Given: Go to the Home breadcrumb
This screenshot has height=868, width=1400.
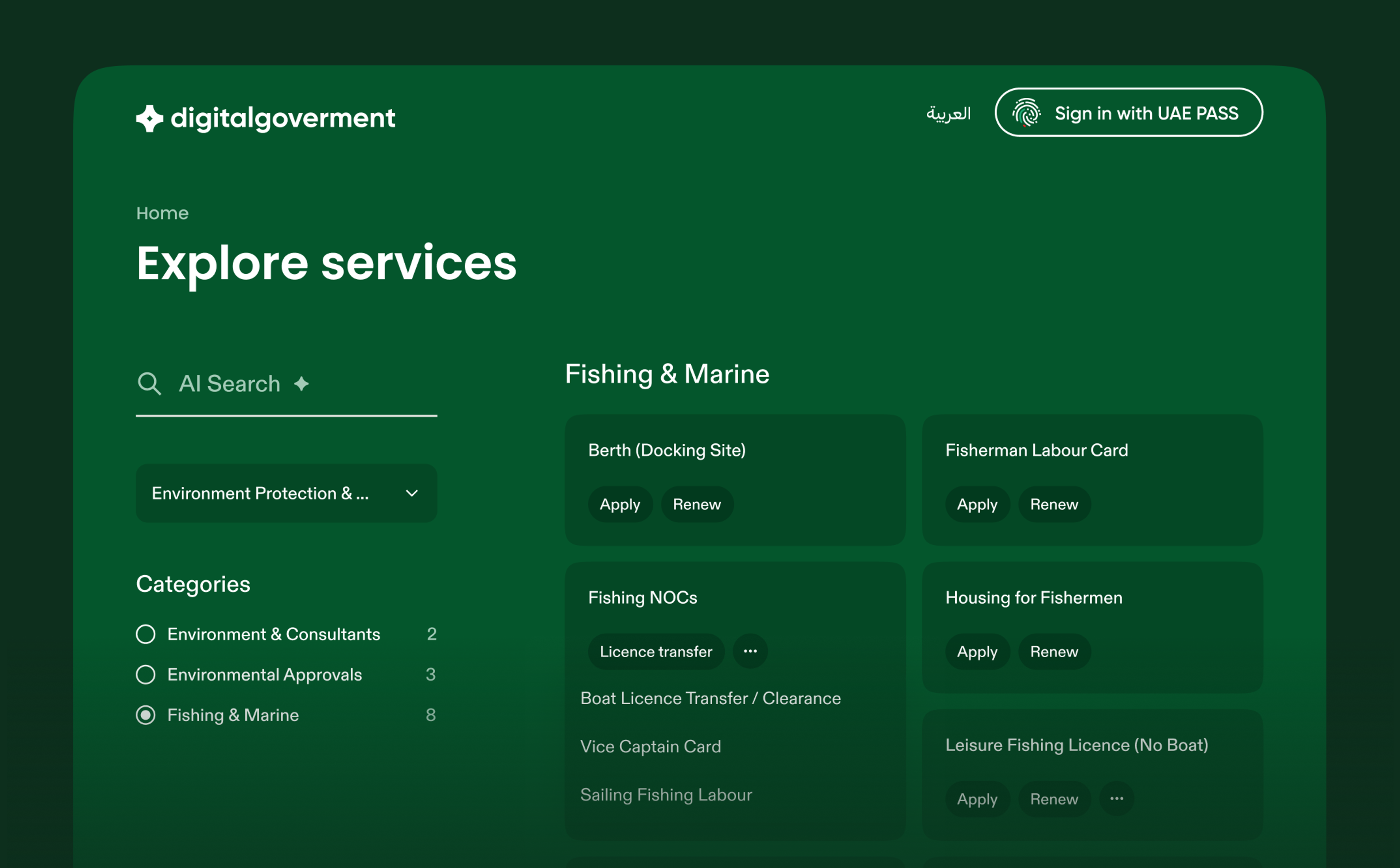Looking at the screenshot, I should coord(163,213).
